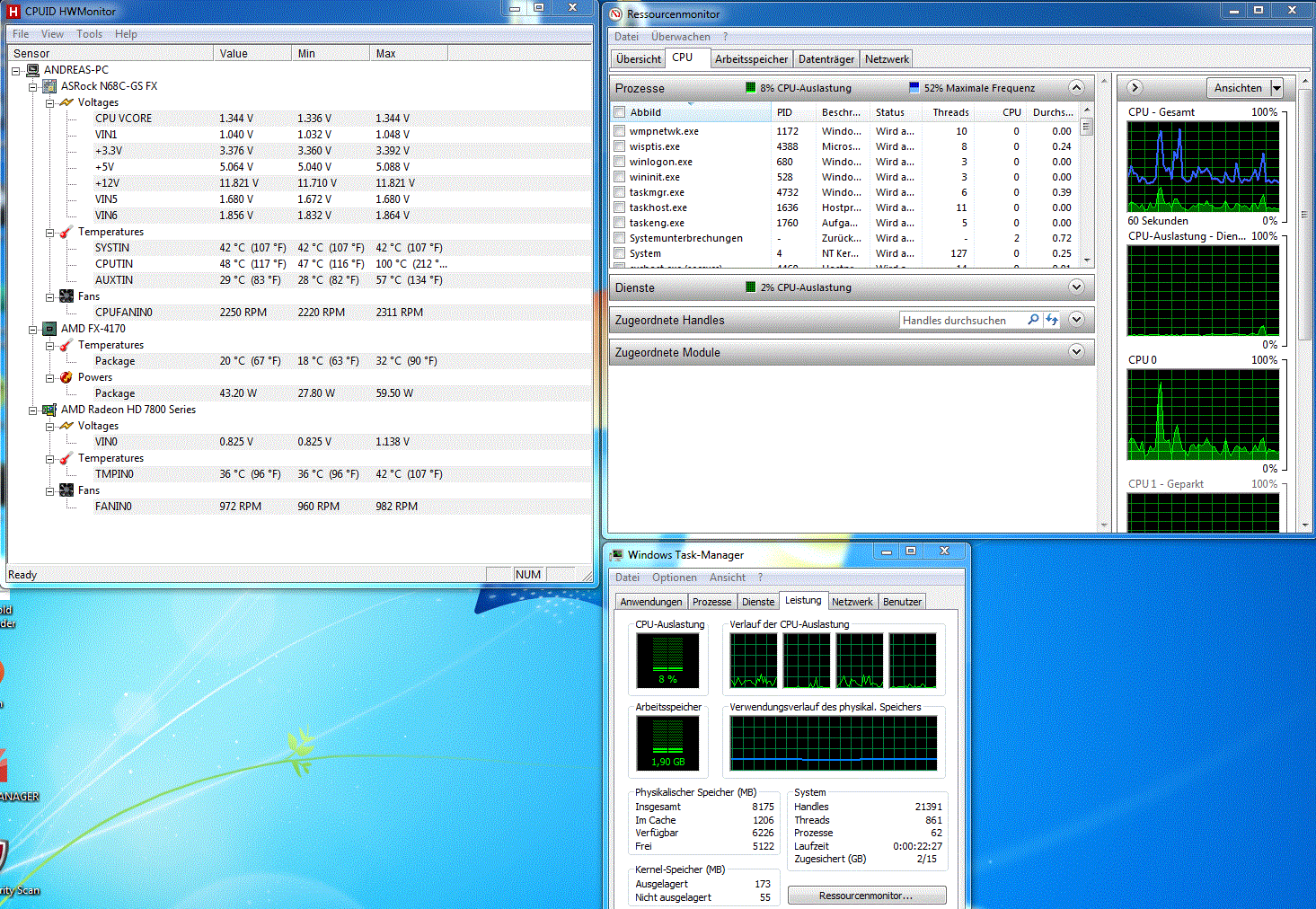The height and width of the screenshot is (909, 1316).
Task: Click the Radeon Voltages lightning icon
Action: tap(66, 426)
